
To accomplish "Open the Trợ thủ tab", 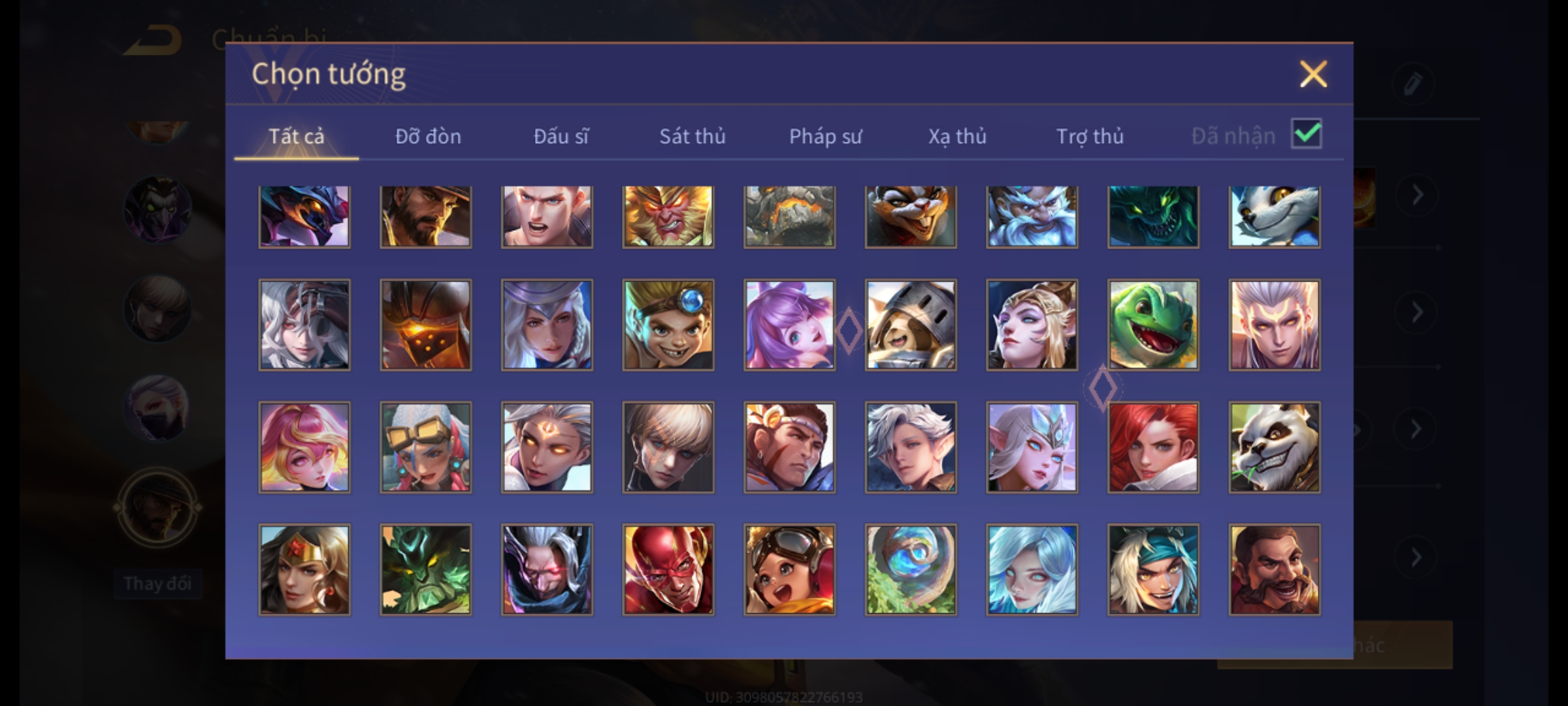I will pos(1090,136).
